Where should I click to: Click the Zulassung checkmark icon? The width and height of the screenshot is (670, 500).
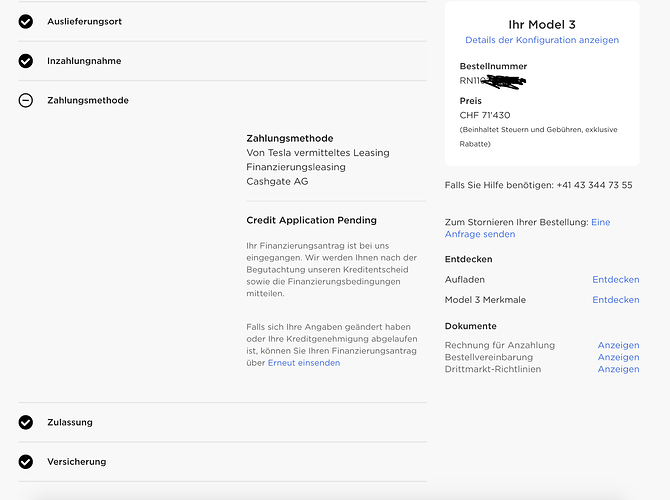coord(26,422)
